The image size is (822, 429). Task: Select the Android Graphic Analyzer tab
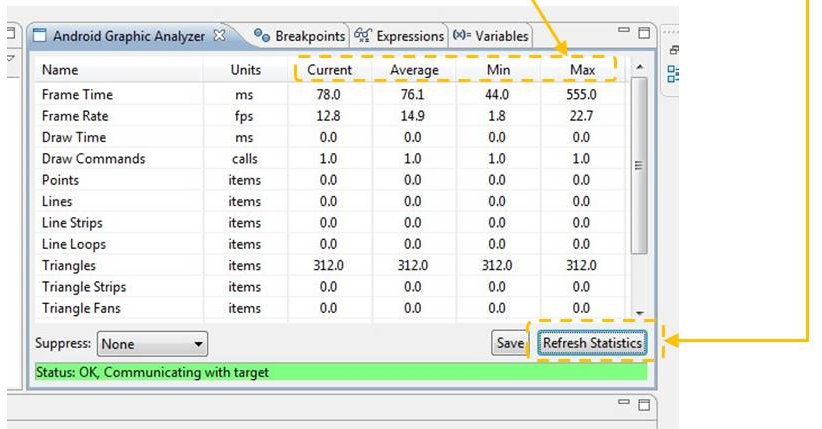(x=129, y=36)
